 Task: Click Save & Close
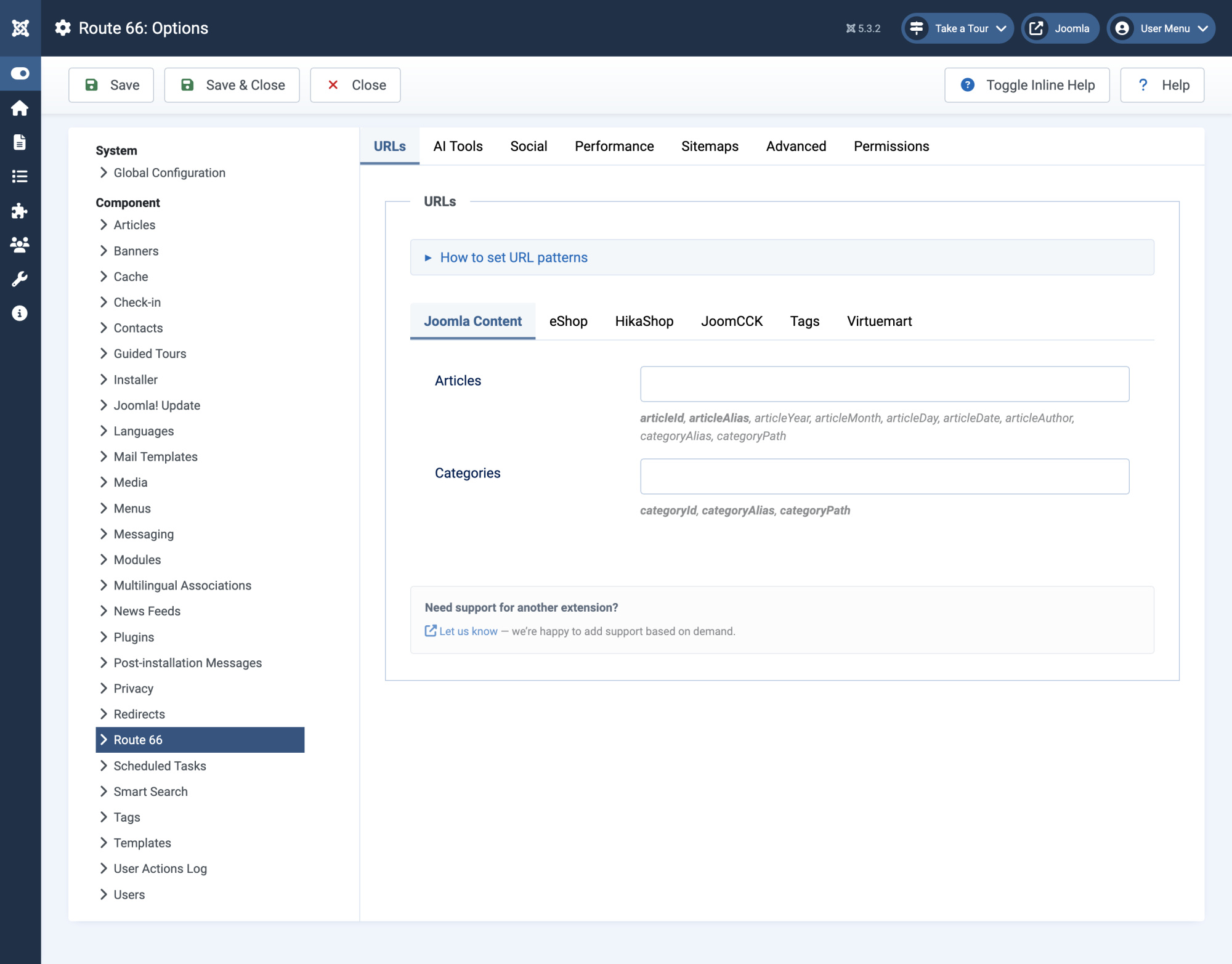click(232, 85)
